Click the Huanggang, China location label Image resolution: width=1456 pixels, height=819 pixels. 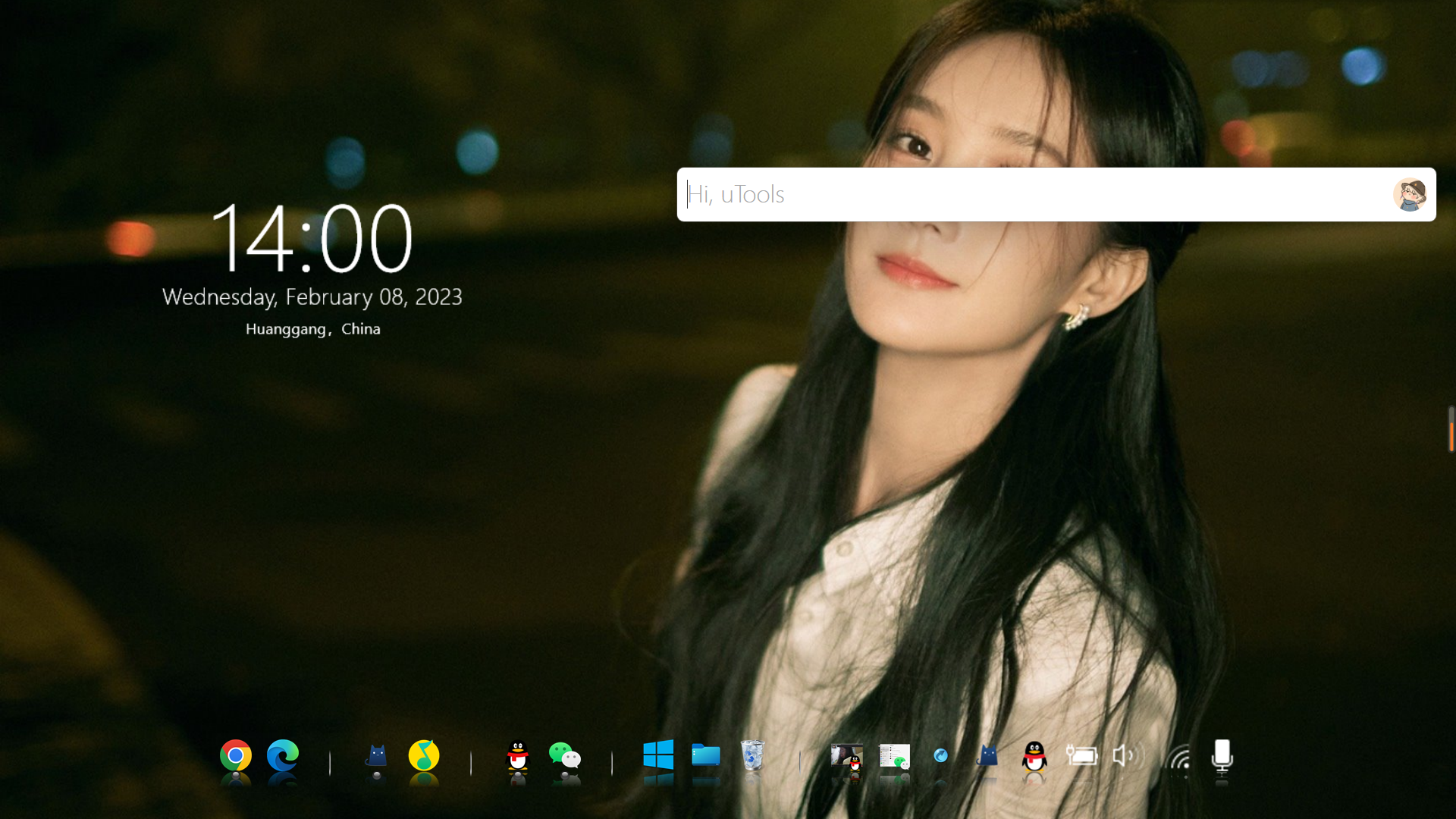pos(312,329)
